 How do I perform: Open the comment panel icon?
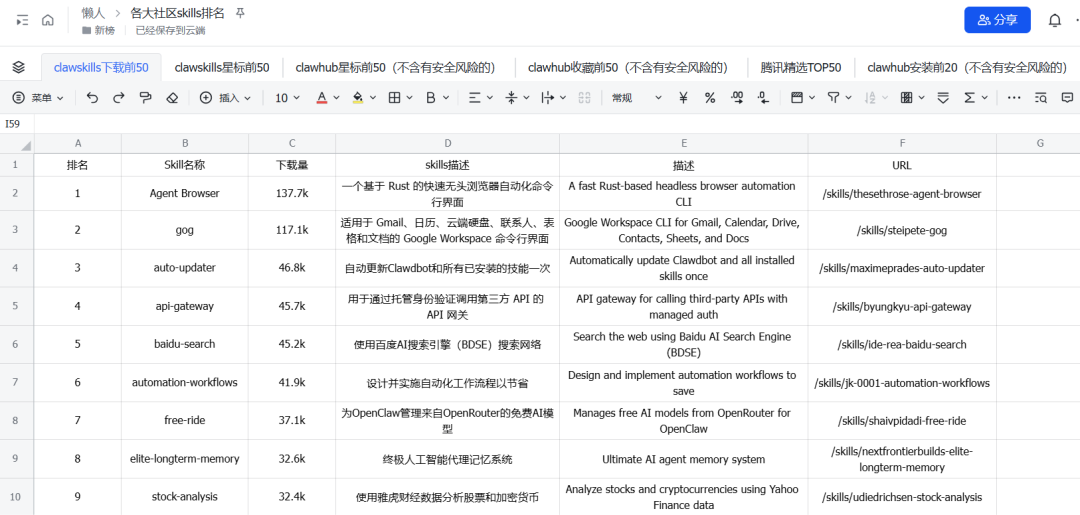pyautogui.click(x=1067, y=98)
